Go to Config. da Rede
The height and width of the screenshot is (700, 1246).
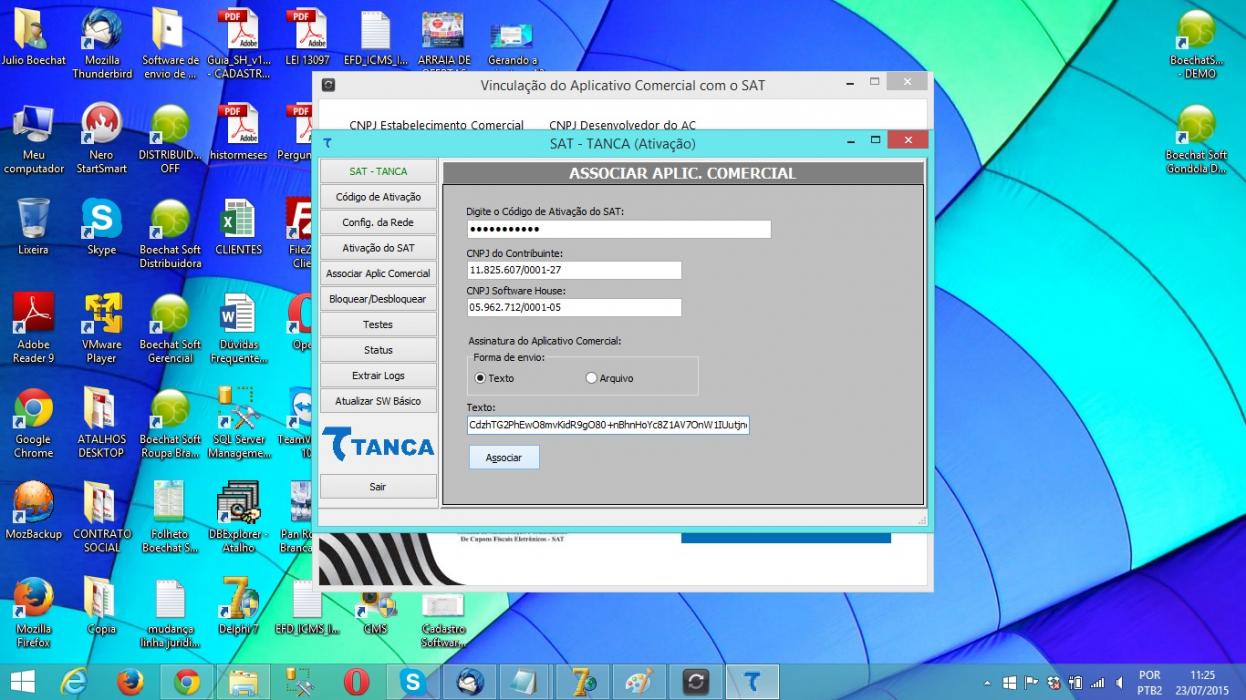pos(378,222)
